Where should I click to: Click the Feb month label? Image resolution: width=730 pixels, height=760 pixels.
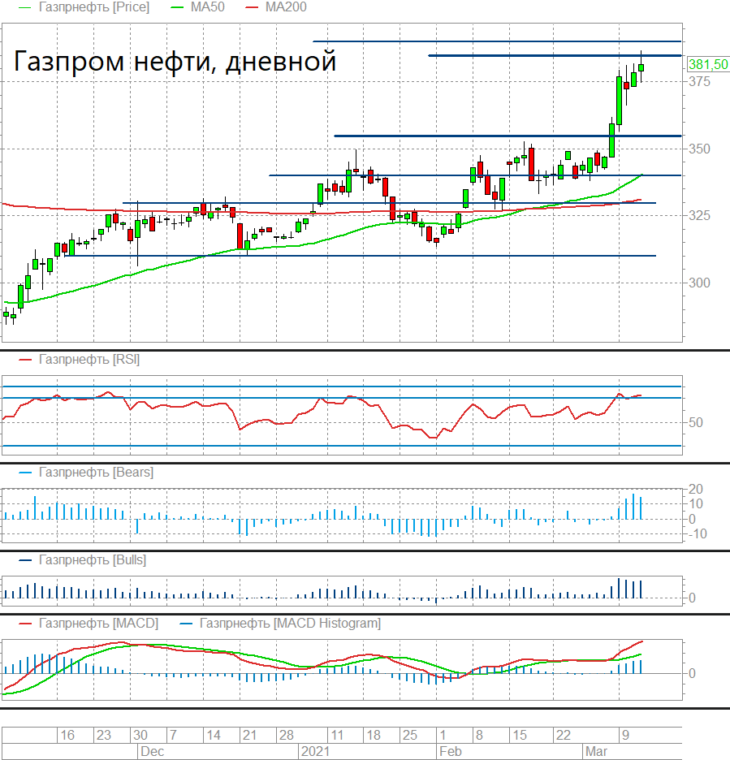451,751
